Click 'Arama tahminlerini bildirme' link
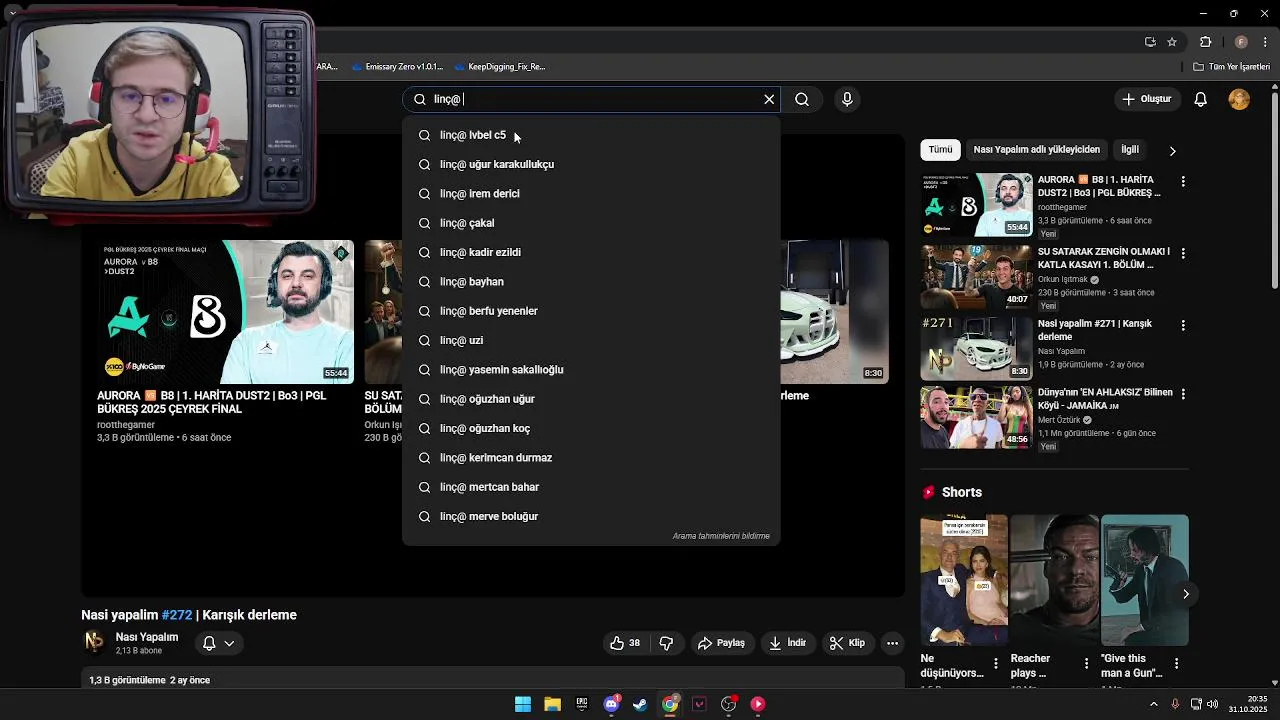 [721, 536]
